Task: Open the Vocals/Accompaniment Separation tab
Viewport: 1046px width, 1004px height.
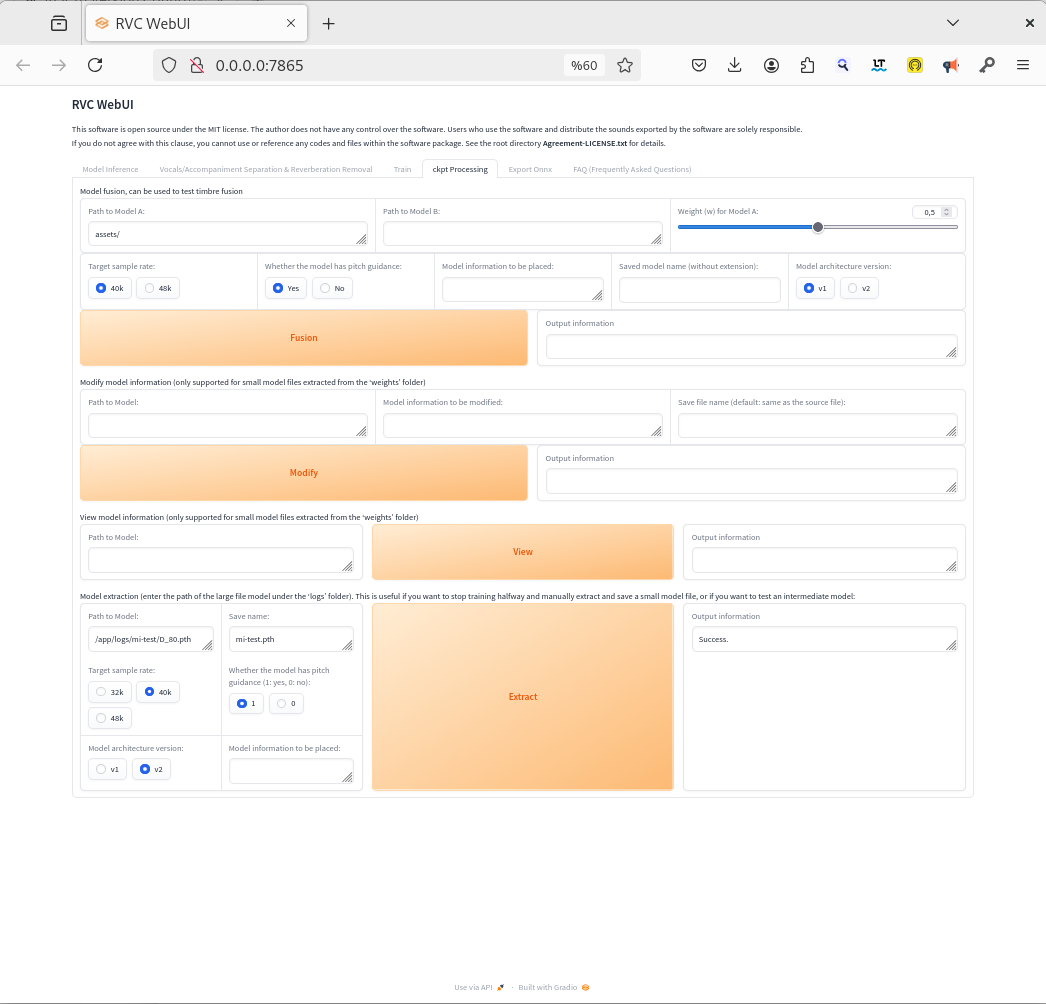Action: coord(266,169)
